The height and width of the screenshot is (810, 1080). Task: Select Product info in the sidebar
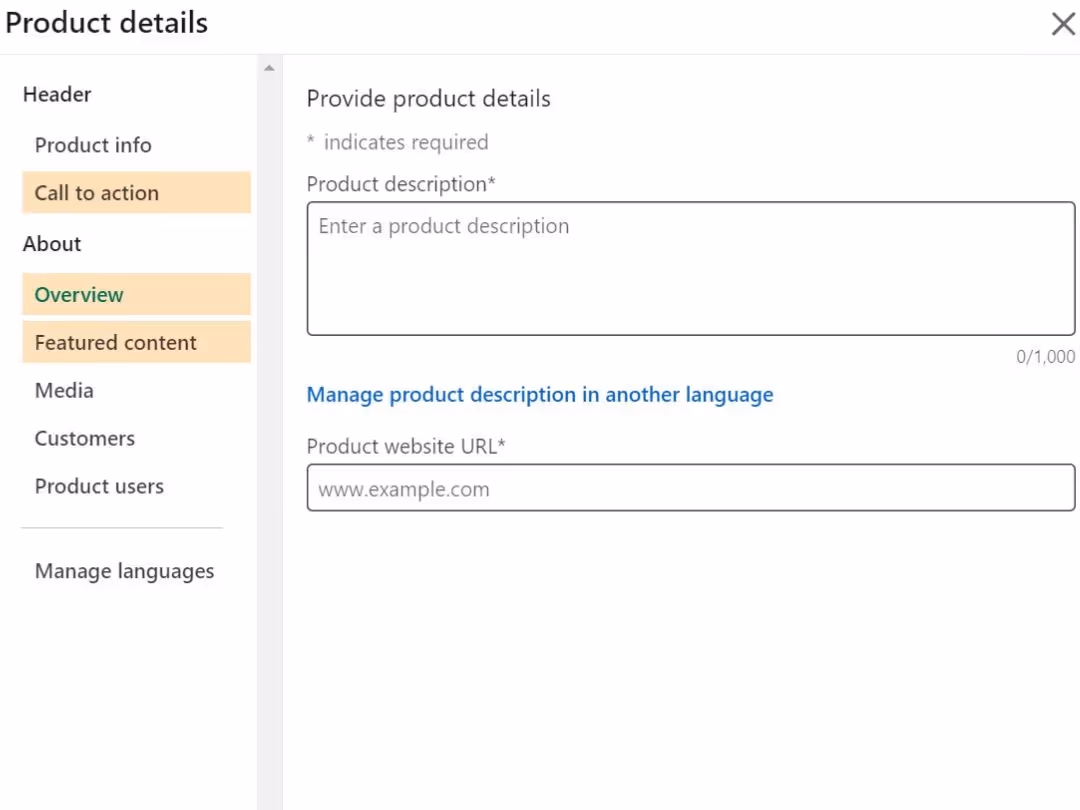pyautogui.click(x=93, y=145)
